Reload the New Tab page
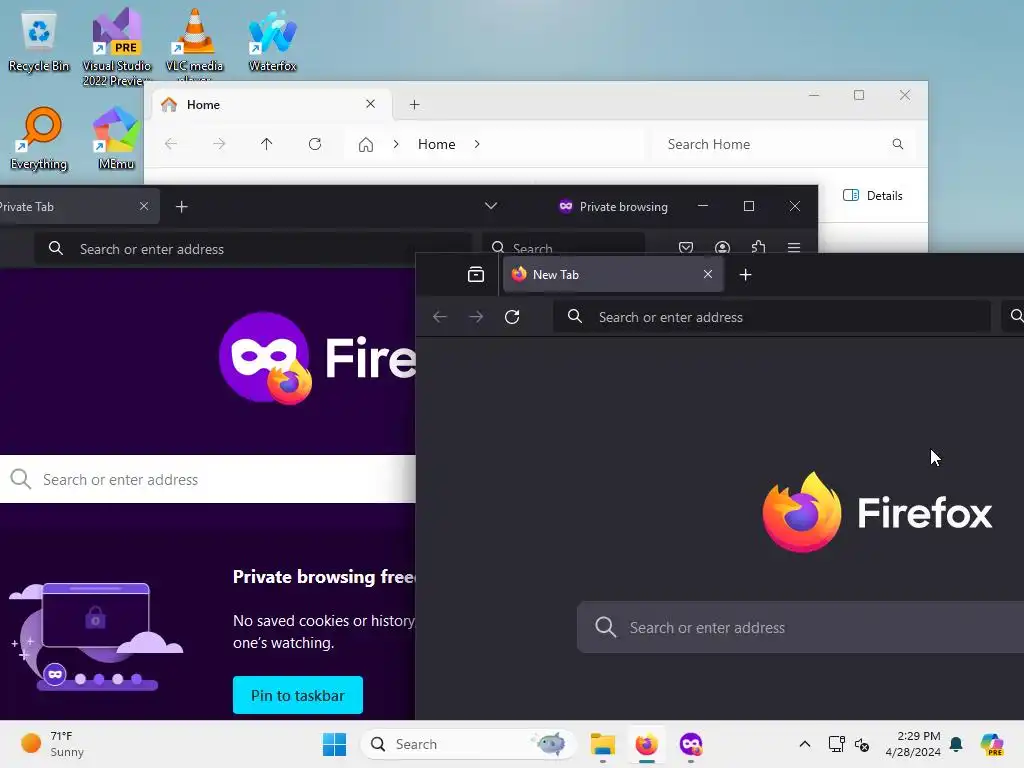Screen dimensions: 1024x768 click(x=512, y=317)
